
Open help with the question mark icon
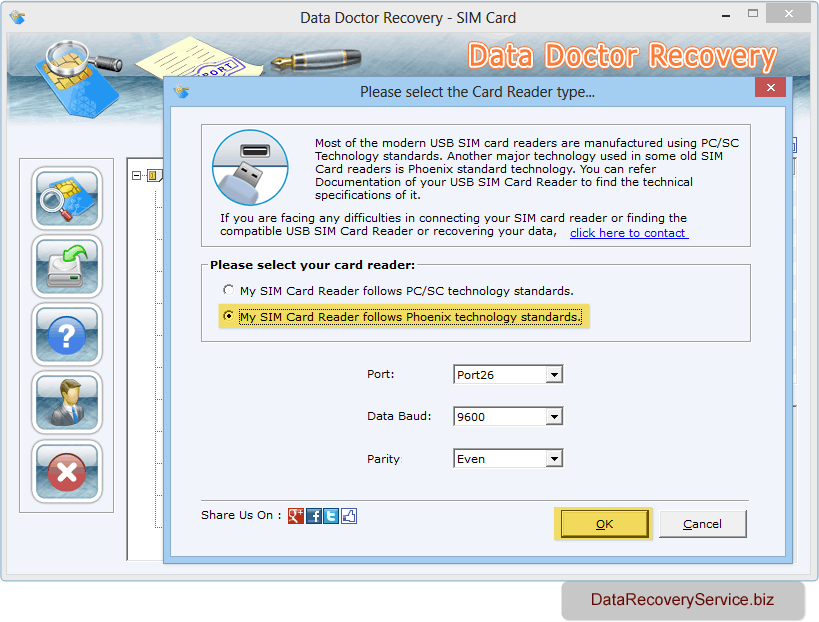[67, 335]
